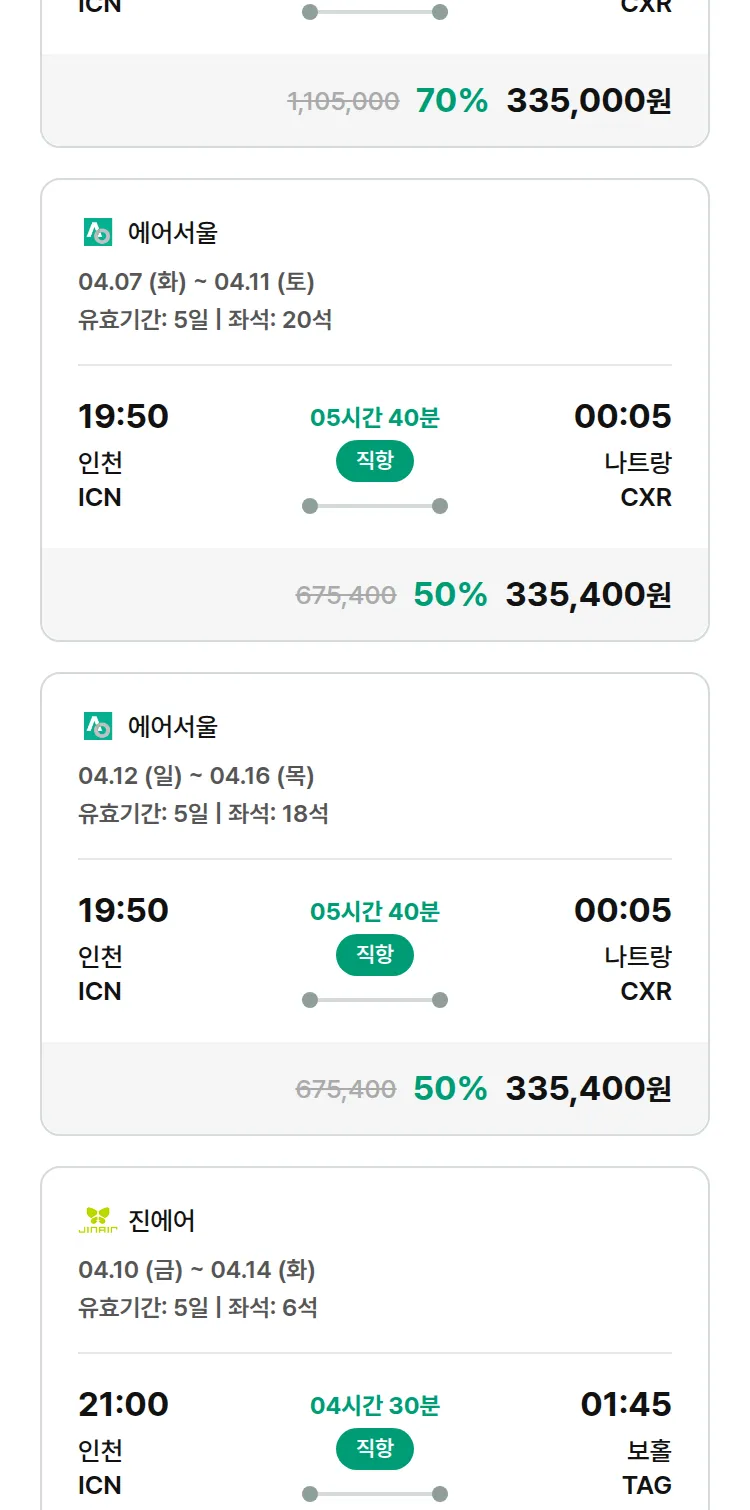The image size is (750, 1510).
Task: Open the 04.10 (금) ~ 04.14 (화) Jin Air dates
Action: tap(196, 1270)
